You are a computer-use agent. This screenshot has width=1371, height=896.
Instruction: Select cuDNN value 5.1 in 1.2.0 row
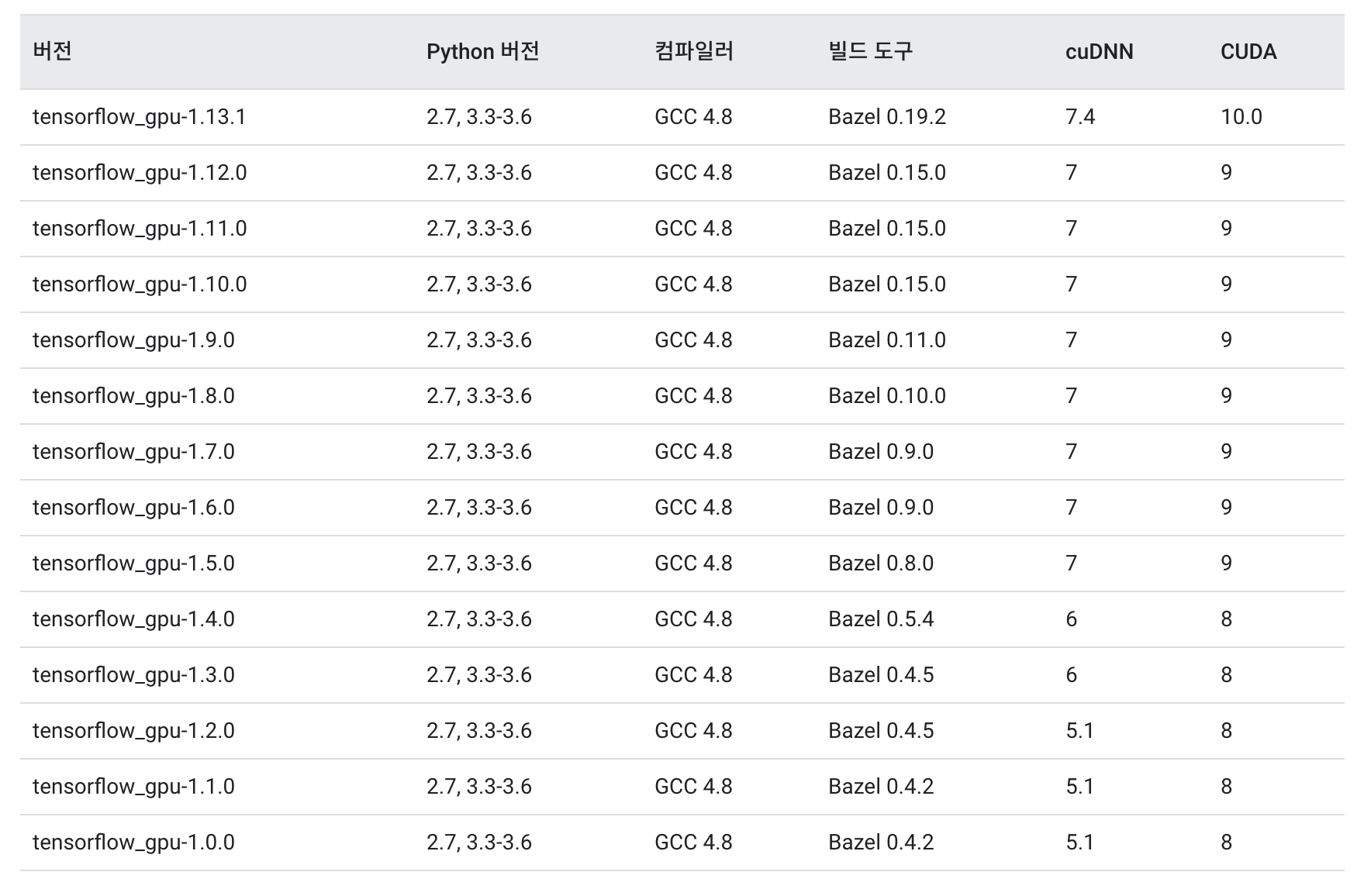coord(1079,731)
